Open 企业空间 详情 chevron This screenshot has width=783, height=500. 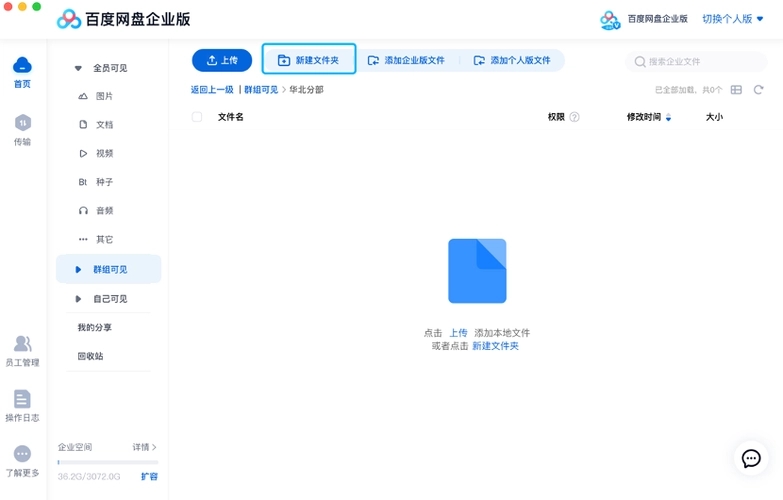(x=154, y=447)
